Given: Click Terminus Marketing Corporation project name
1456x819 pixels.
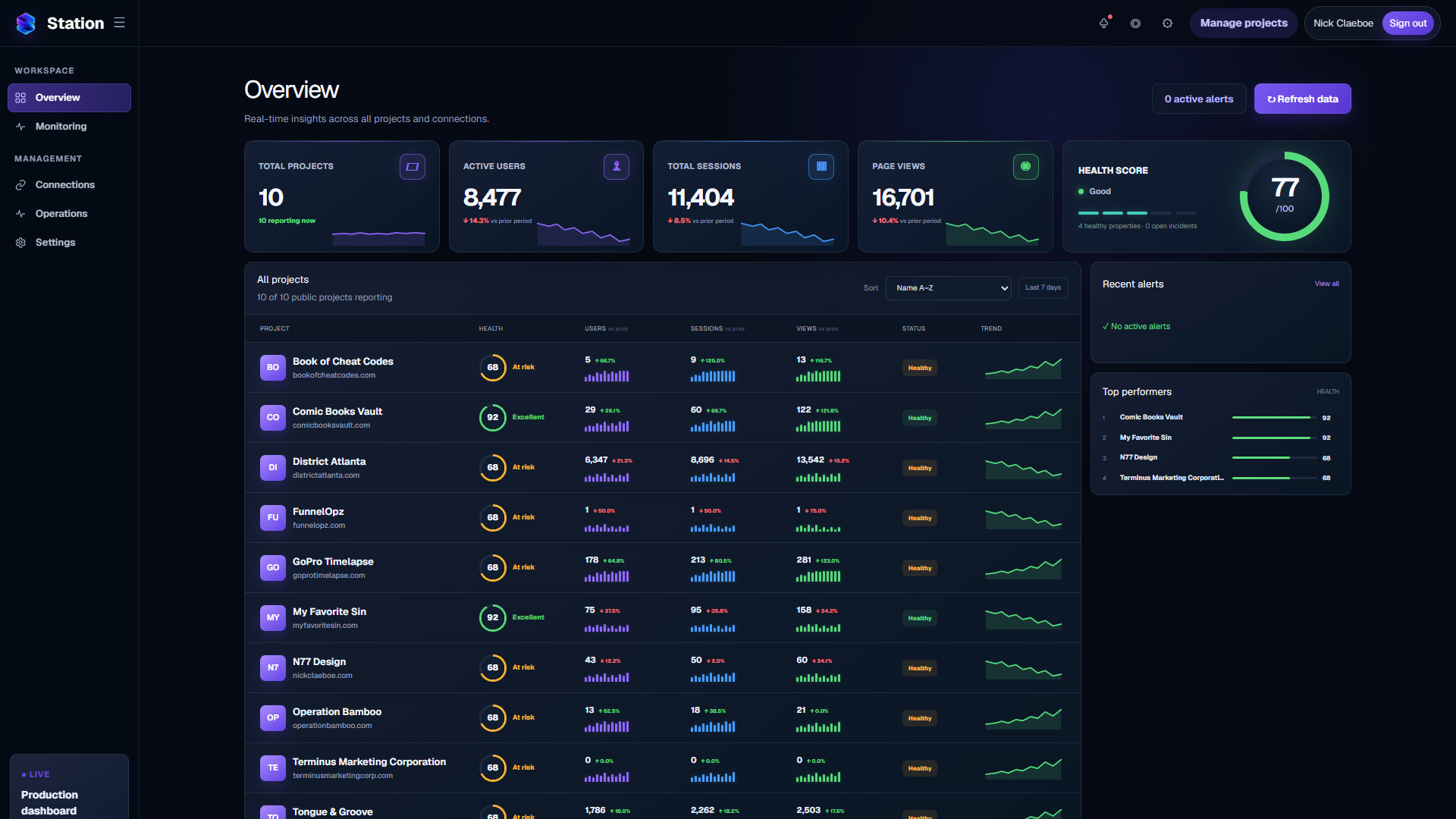Looking at the screenshot, I should [x=369, y=762].
